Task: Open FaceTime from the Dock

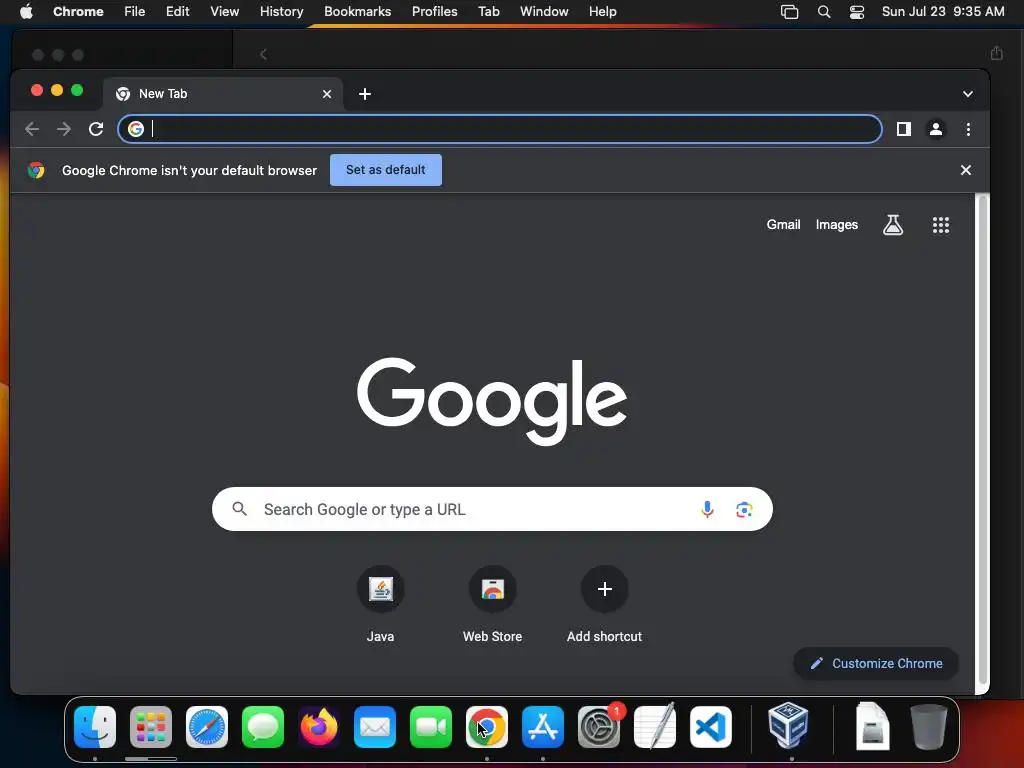Action: coord(431,727)
